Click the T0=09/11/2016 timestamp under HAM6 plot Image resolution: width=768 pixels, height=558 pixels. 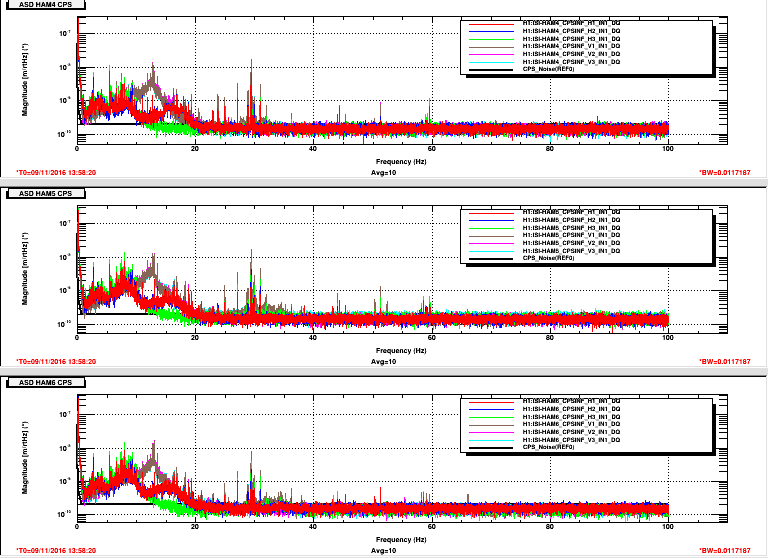click(x=56, y=551)
